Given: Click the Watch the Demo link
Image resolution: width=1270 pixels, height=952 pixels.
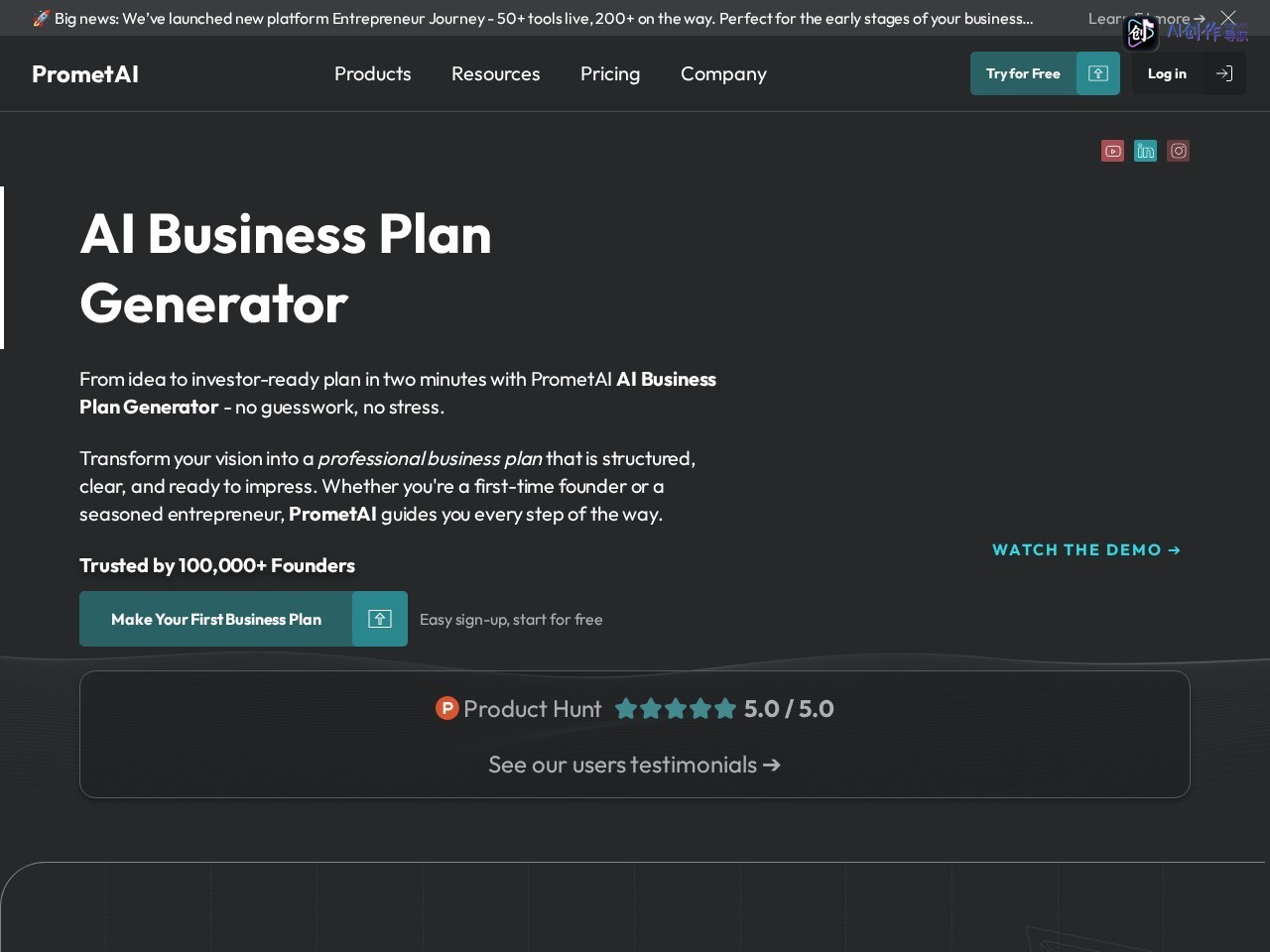Looking at the screenshot, I should pyautogui.click(x=1086, y=549).
